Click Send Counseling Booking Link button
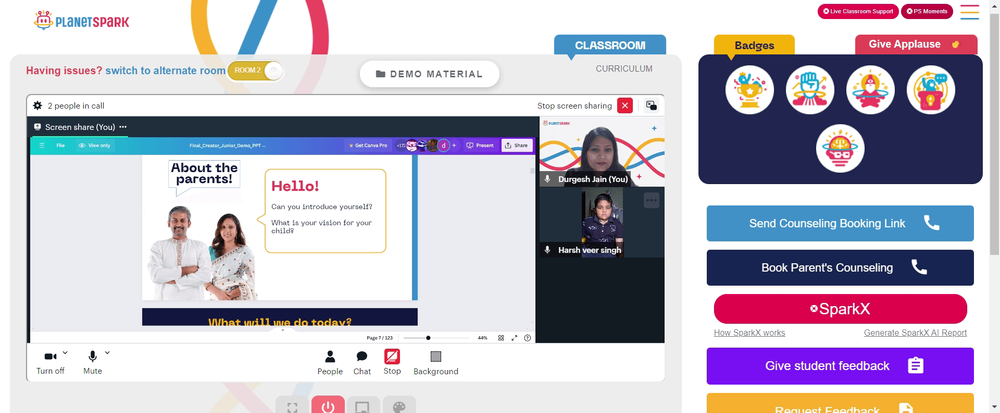The image size is (1000, 413). point(840,223)
